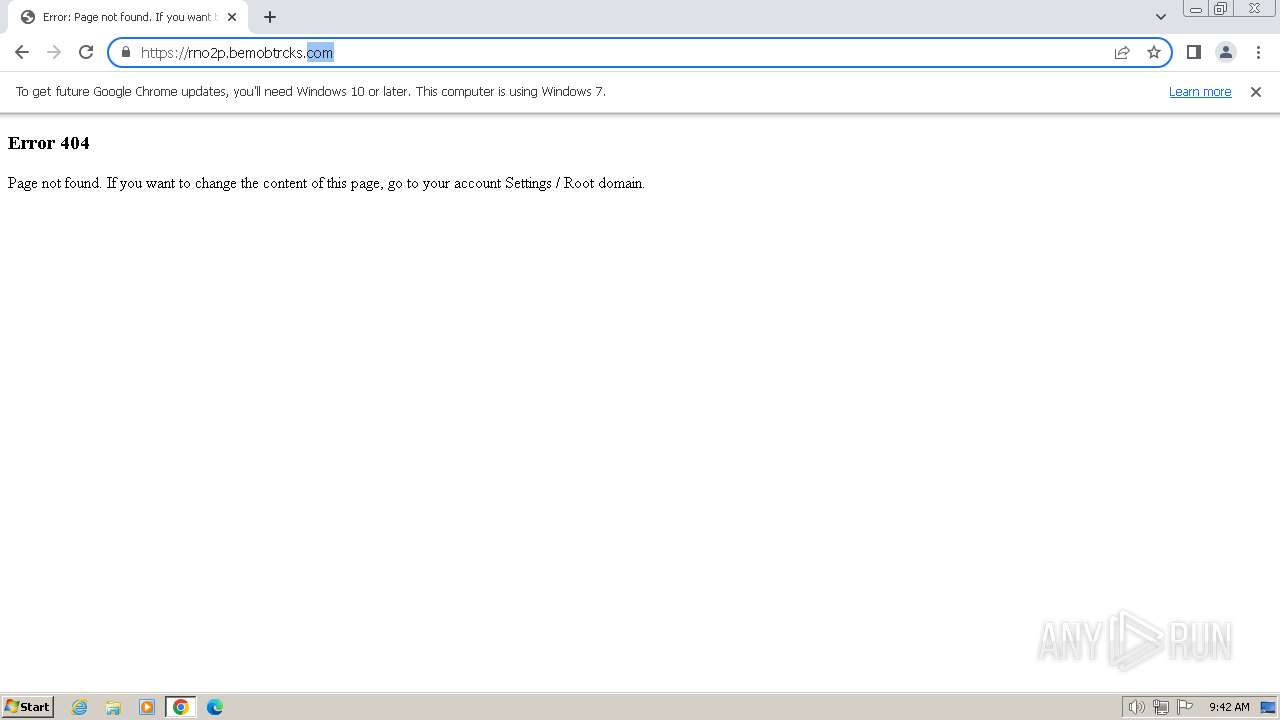Restore down the Chrome window
Screen dimensions: 1280x720
(x=1221, y=9)
